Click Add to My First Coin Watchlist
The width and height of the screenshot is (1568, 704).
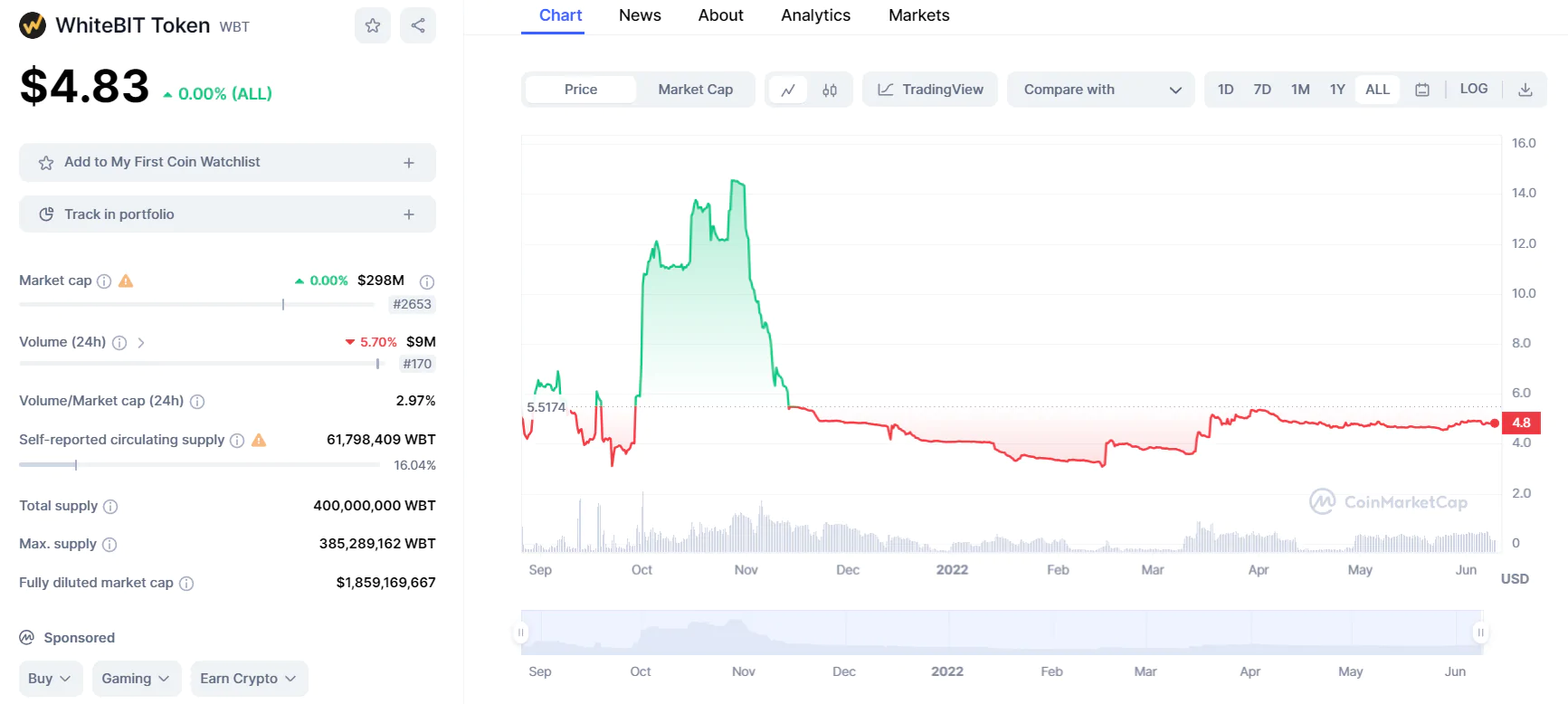227,163
